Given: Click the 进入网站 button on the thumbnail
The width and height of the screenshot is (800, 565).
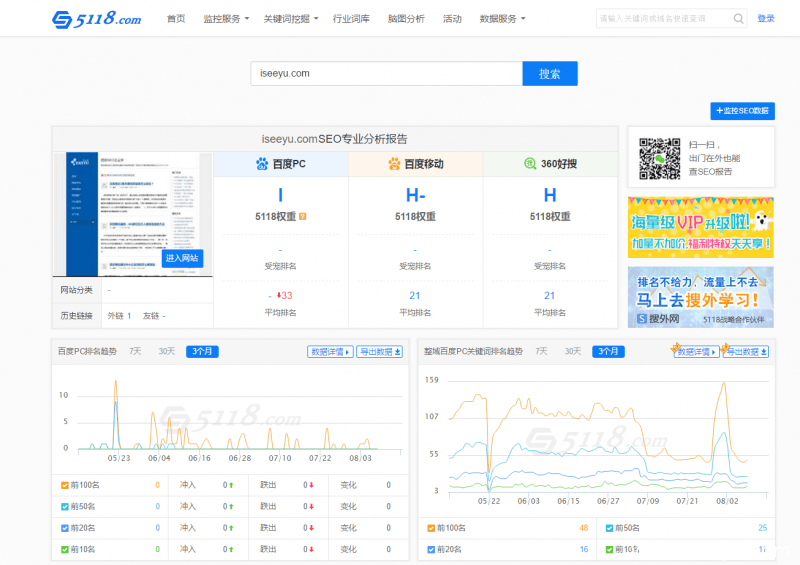Looking at the screenshot, I should click(x=182, y=258).
